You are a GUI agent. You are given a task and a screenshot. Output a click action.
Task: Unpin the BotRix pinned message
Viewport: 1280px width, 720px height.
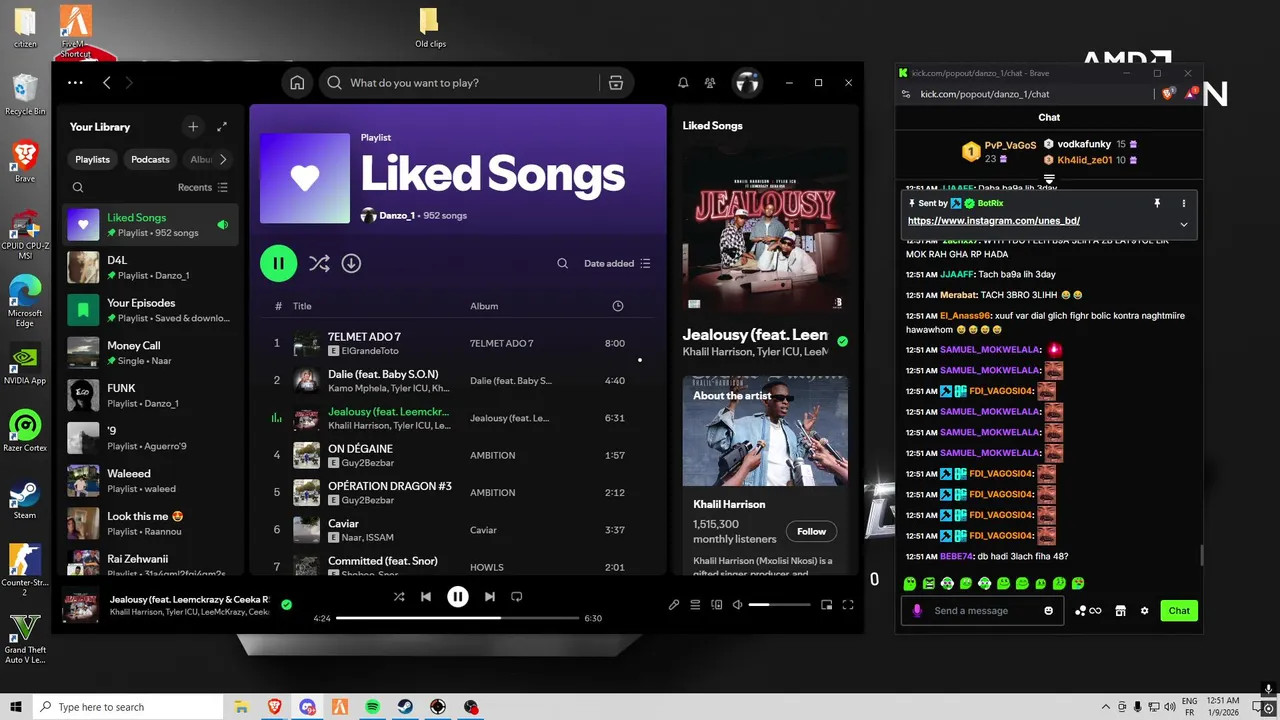pyautogui.click(x=1157, y=203)
